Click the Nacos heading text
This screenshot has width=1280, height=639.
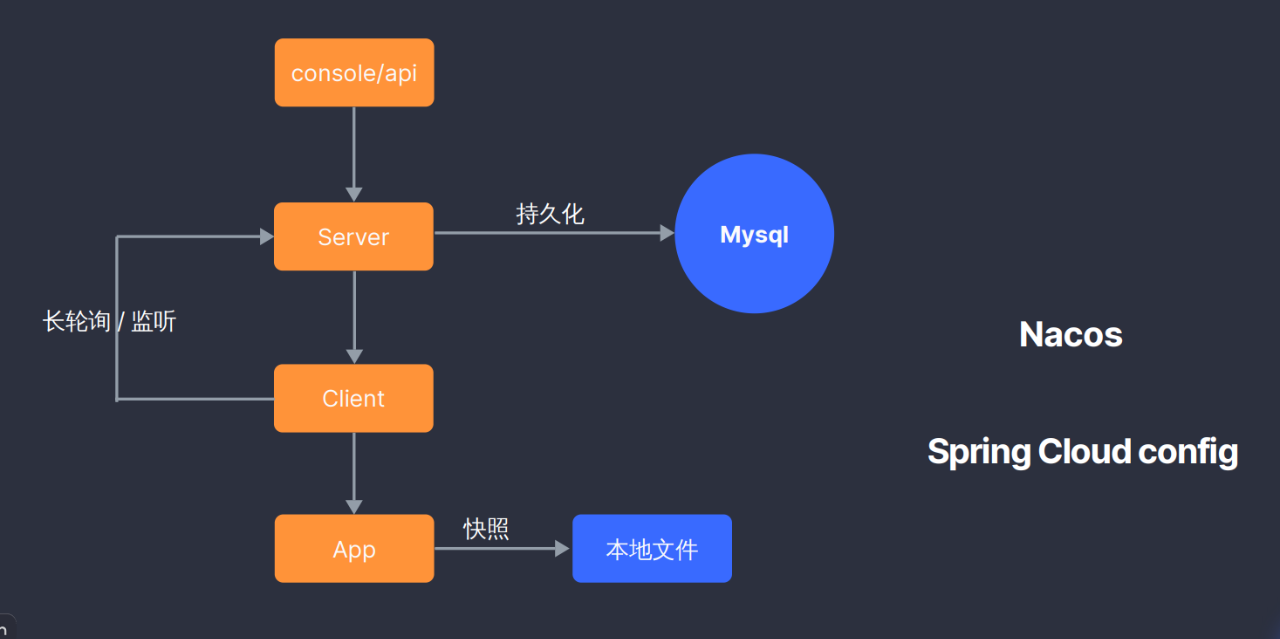[x=1071, y=334]
